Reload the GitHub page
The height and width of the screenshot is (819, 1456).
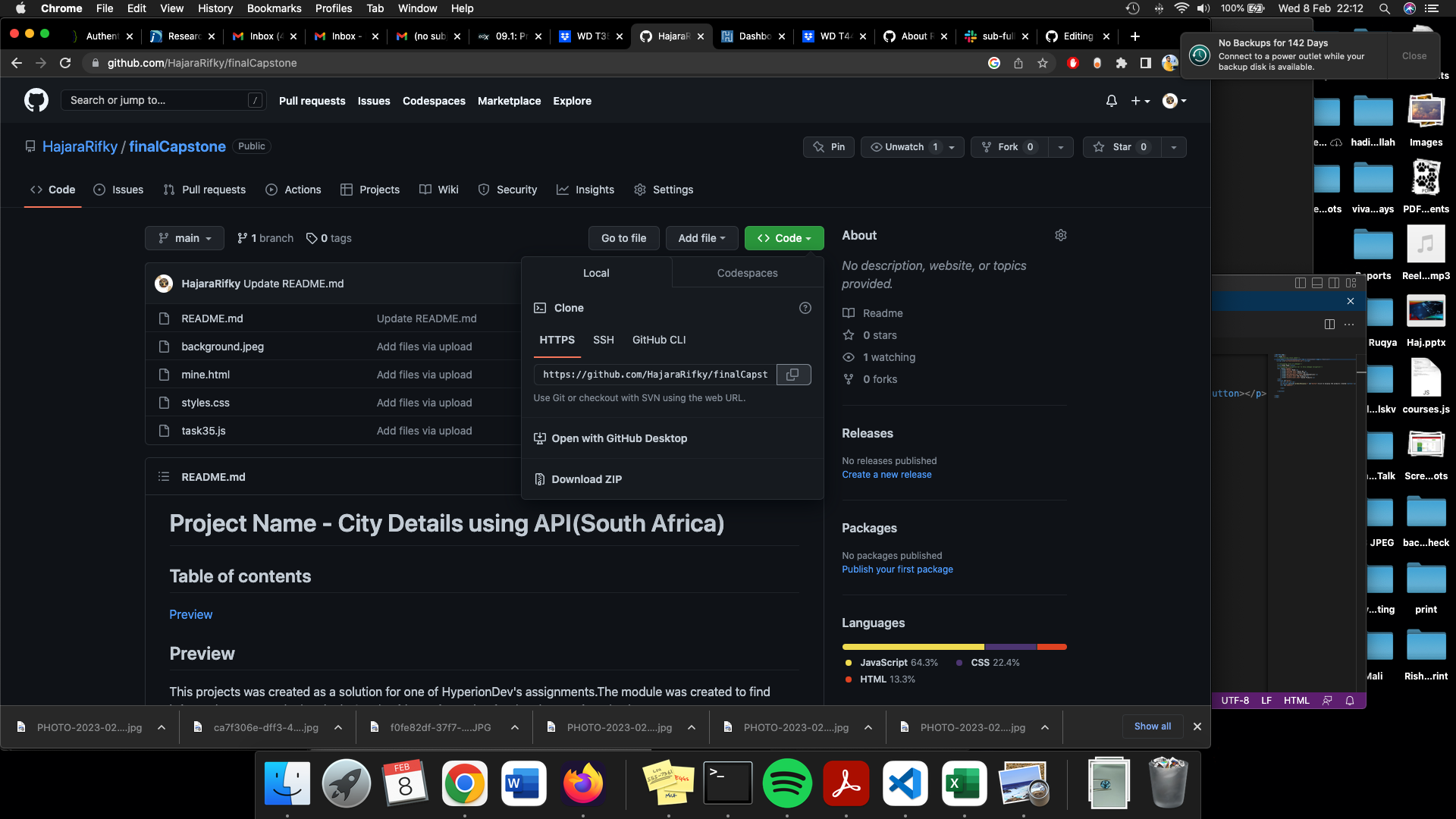coord(65,63)
